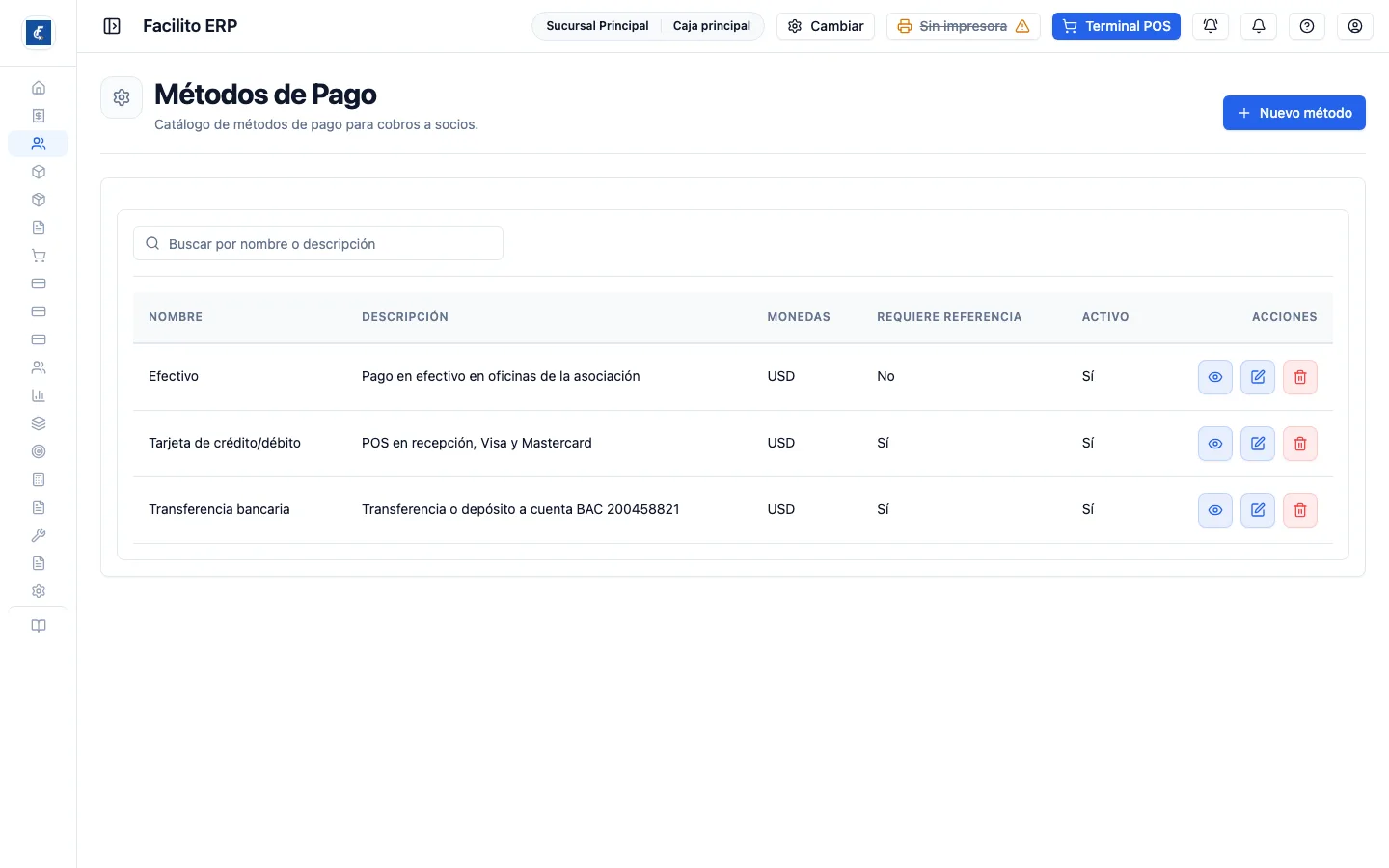Delete the Tarjeta de crédito/débito row

[x=1300, y=444]
